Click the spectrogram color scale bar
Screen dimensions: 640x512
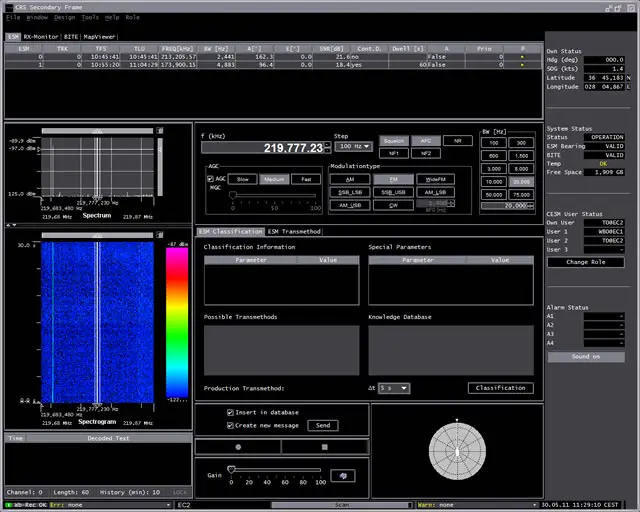[x=176, y=322]
